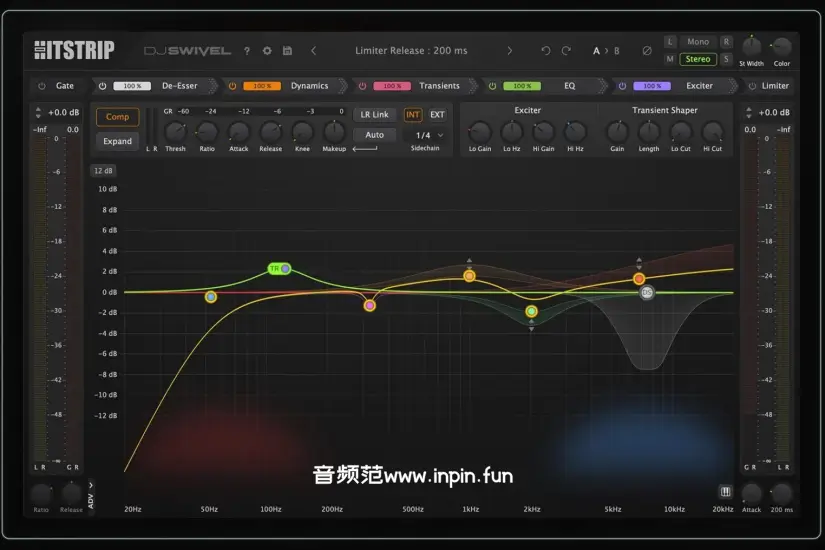Toggle the spectrum analyzer icon
The width and height of the screenshot is (825, 550).
click(x=726, y=492)
